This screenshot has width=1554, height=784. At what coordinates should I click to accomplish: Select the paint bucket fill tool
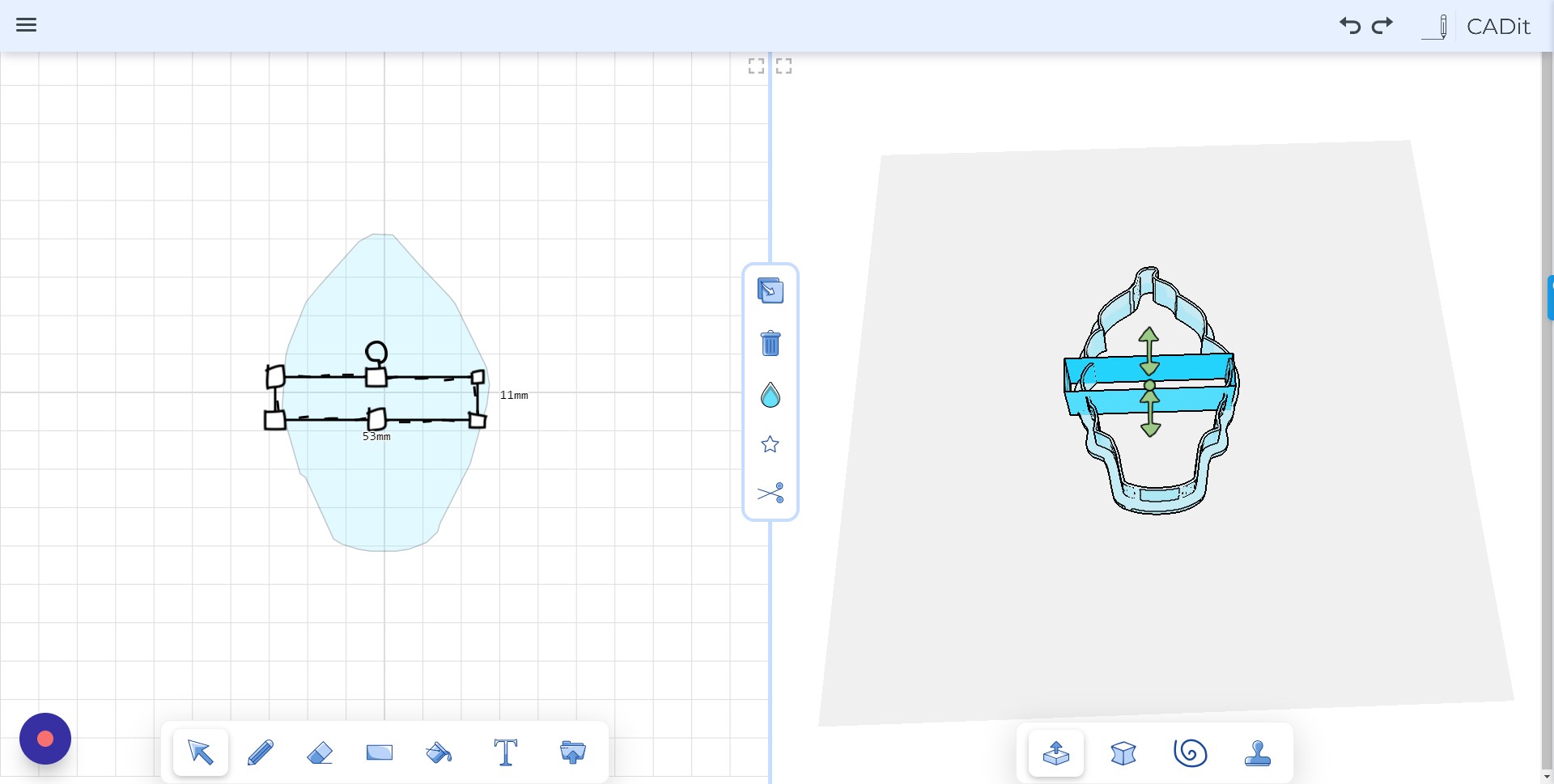[x=439, y=753]
